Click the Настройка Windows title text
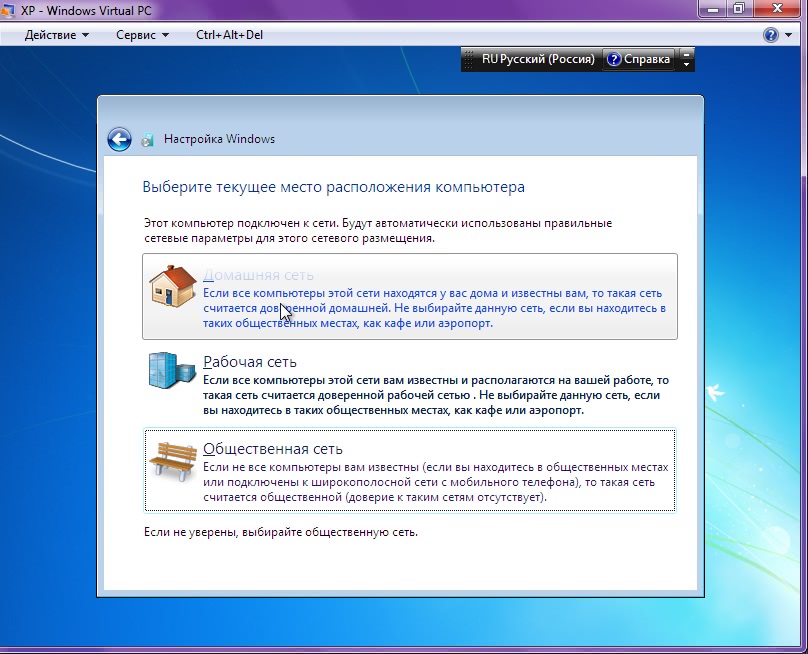Screen dimensions: 808x654 click(219, 139)
